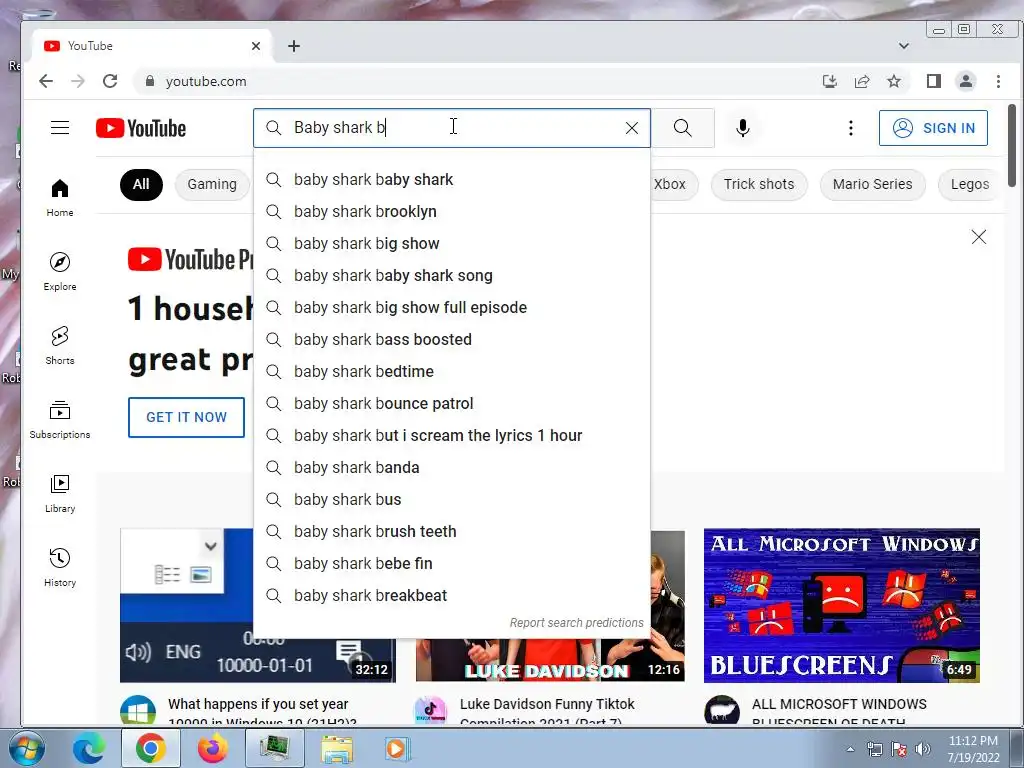Expand the tab search chevron
The height and width of the screenshot is (768, 1024).
tap(904, 46)
